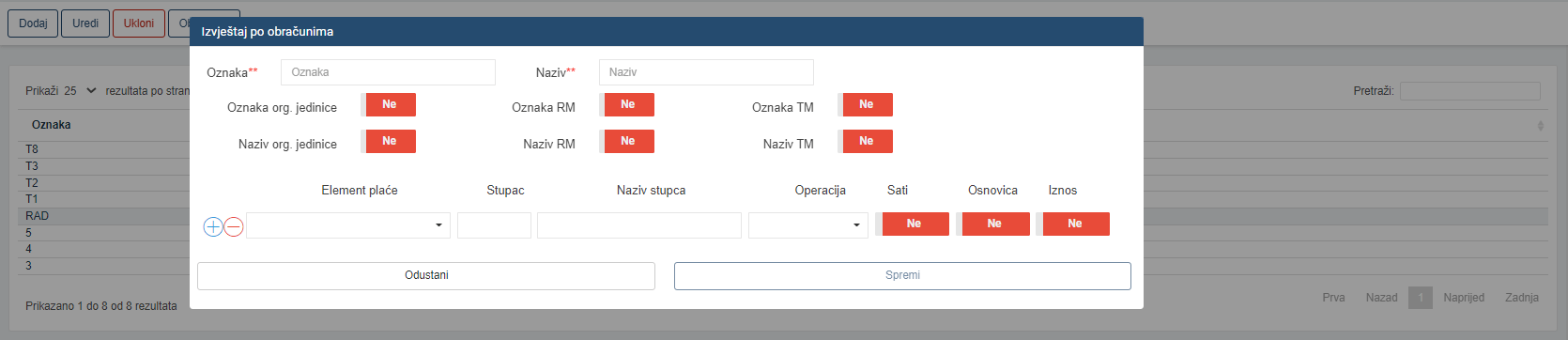The height and width of the screenshot is (340, 1568).
Task: Toggle Oznaka org. jedinice switch
Action: pyautogui.click(x=388, y=104)
